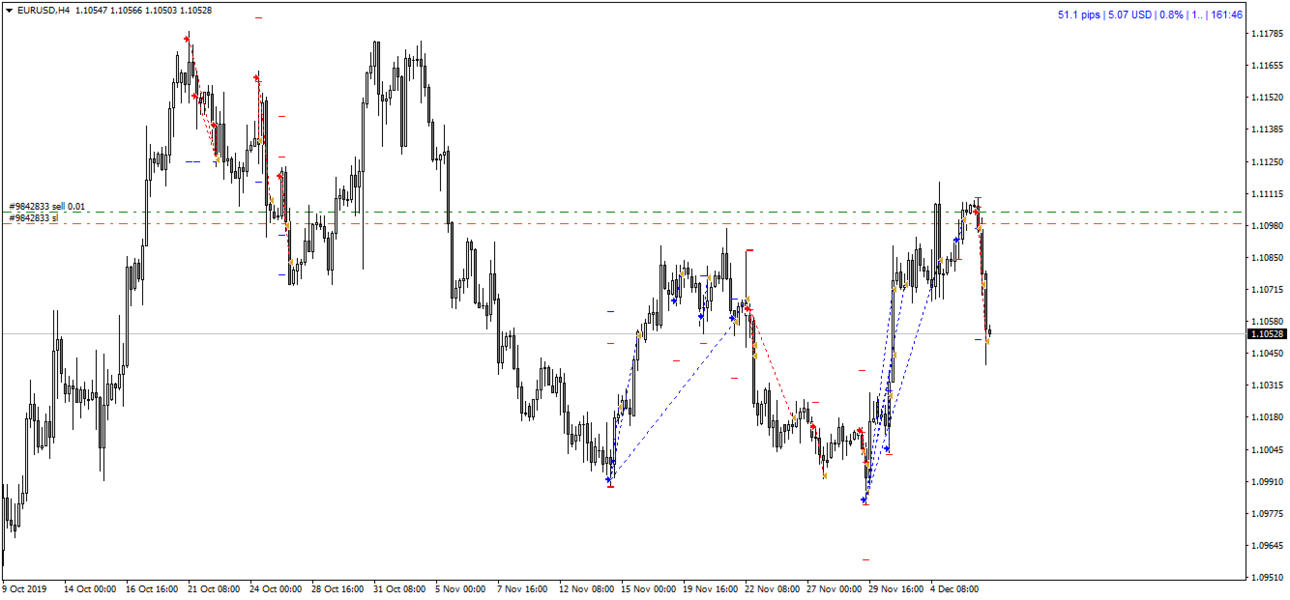Click the 28 Oct 16:00 time label

pyautogui.click(x=338, y=589)
